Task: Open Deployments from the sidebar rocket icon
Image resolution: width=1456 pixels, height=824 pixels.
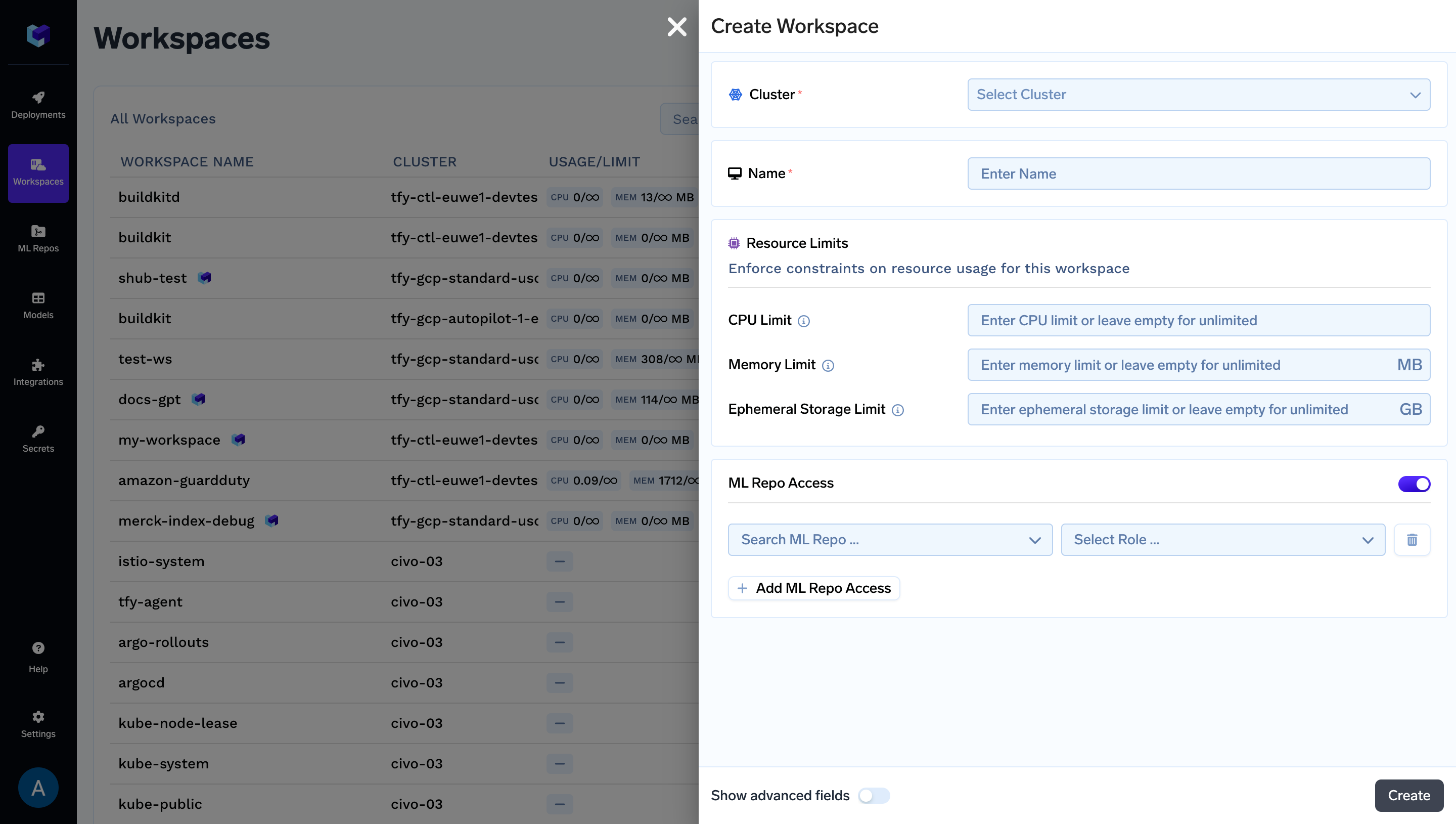Action: 38,105
